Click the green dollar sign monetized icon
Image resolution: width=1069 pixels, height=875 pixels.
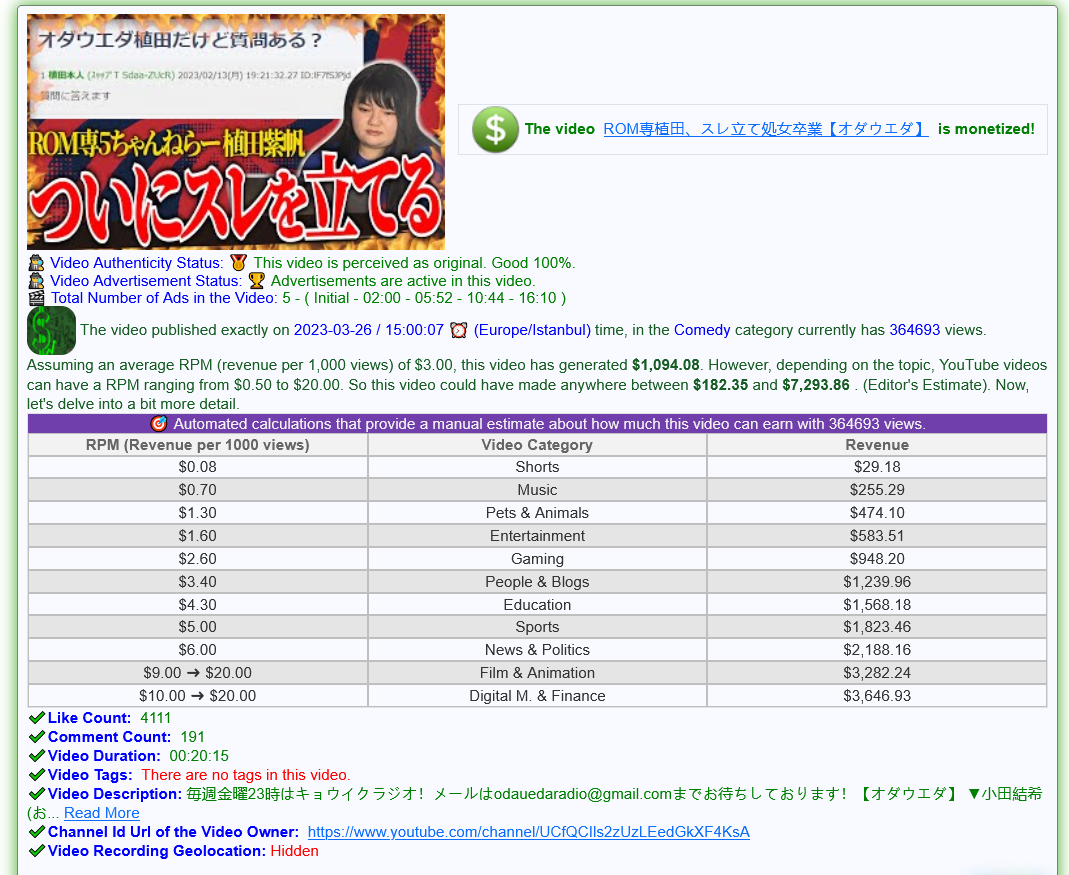pos(495,130)
